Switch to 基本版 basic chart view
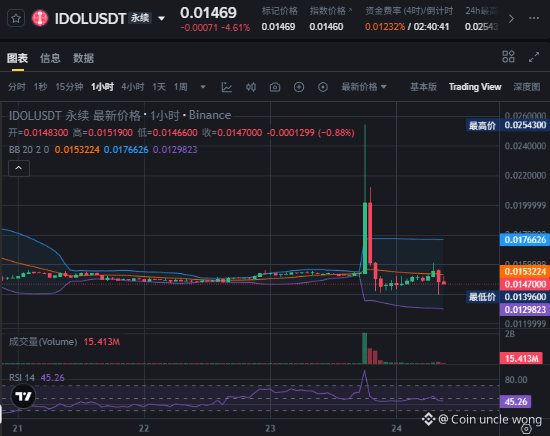Image resolution: width=550 pixels, height=436 pixels. [423, 87]
